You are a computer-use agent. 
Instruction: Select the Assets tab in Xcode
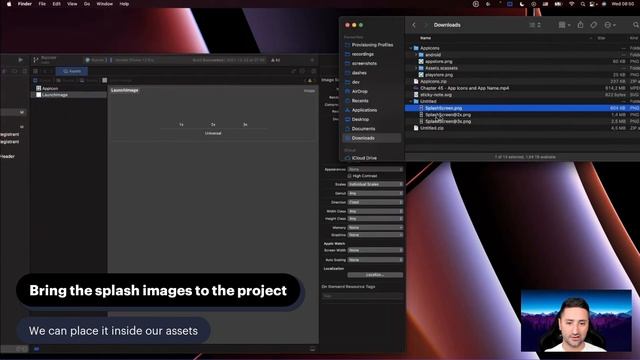tap(72, 71)
